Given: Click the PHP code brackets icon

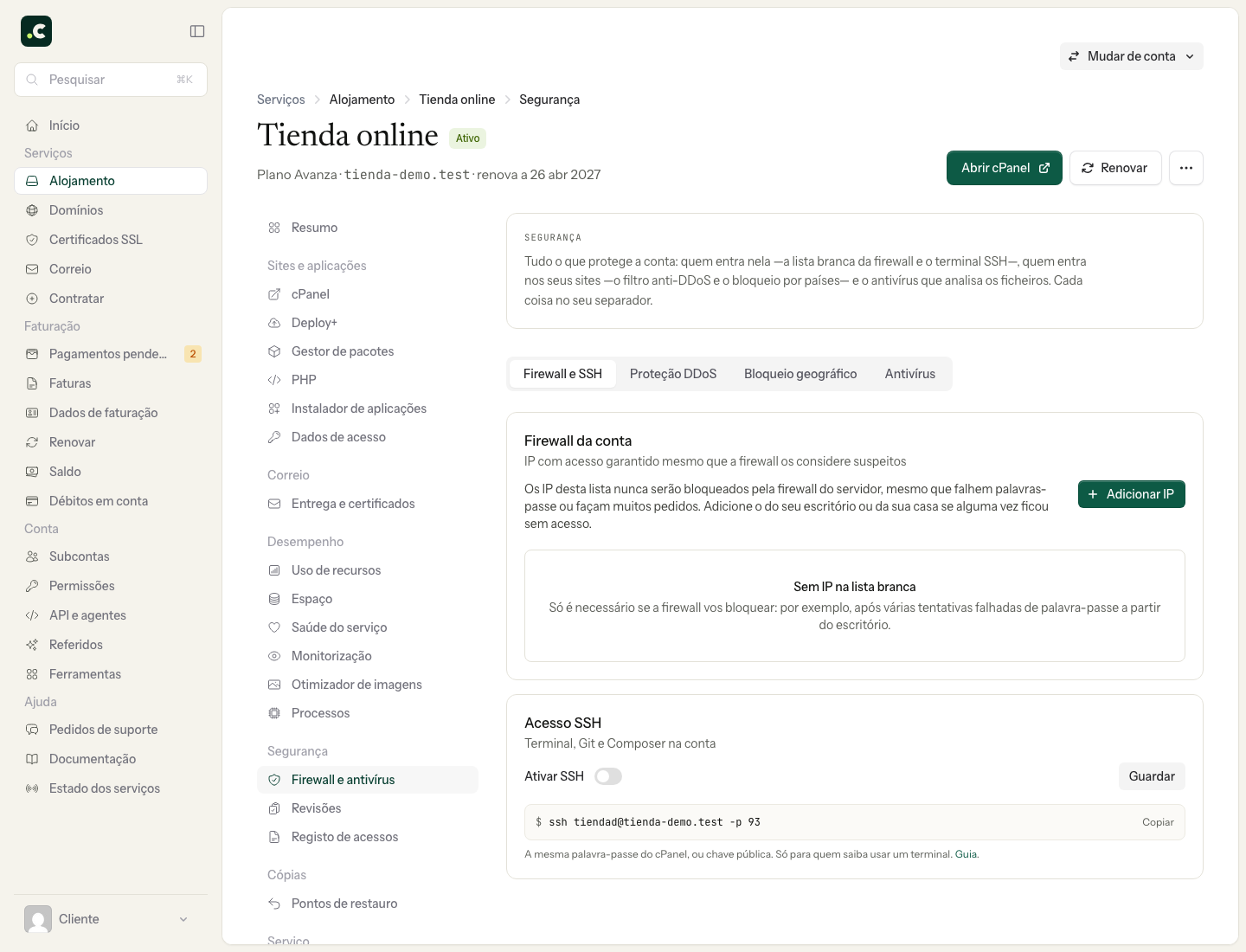Looking at the screenshot, I should coord(274,380).
